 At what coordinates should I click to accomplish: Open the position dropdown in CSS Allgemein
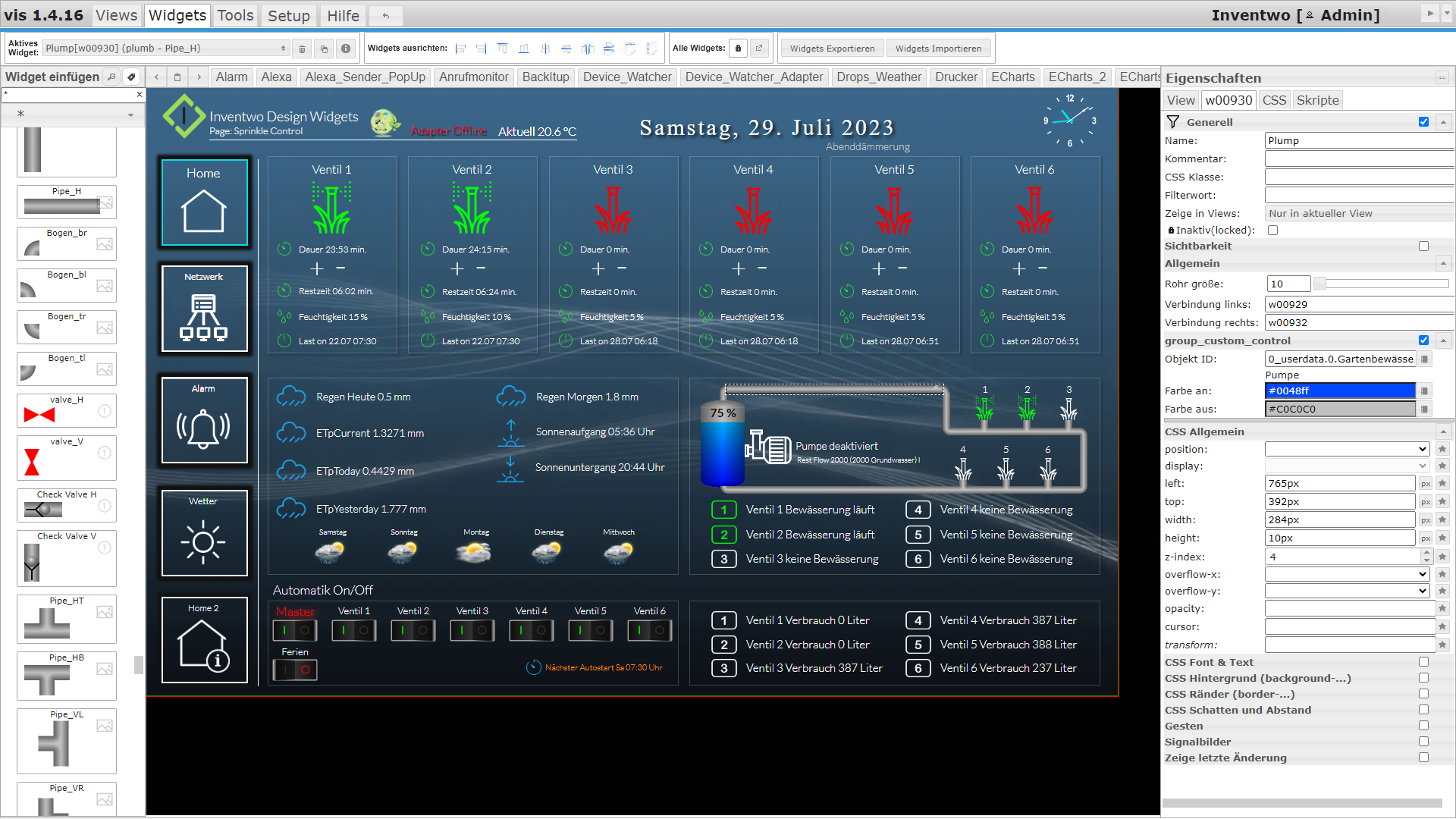(1348, 448)
